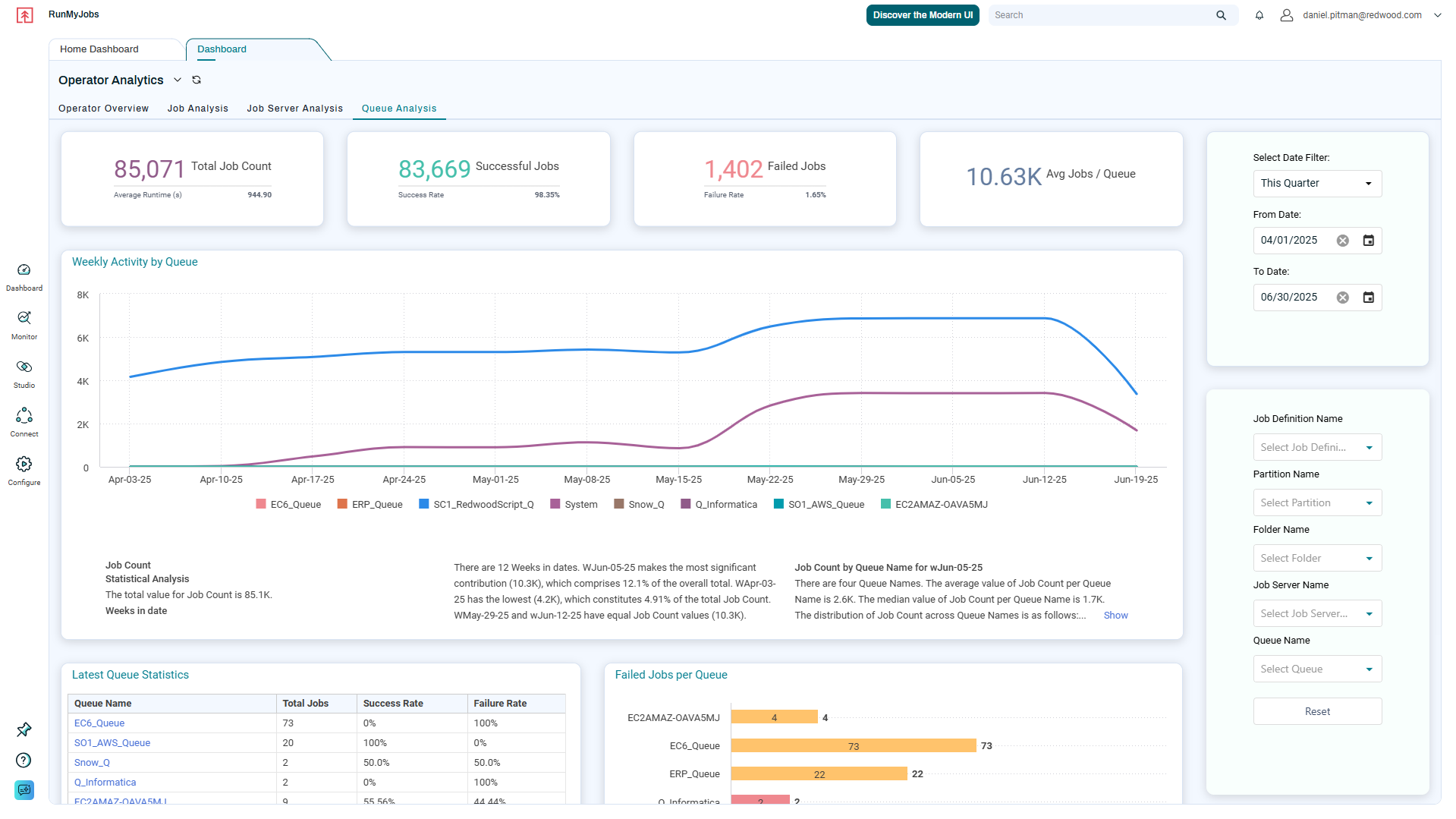The image size is (1456, 819).
Task: Open the help question mark icon
Action: coord(24,760)
